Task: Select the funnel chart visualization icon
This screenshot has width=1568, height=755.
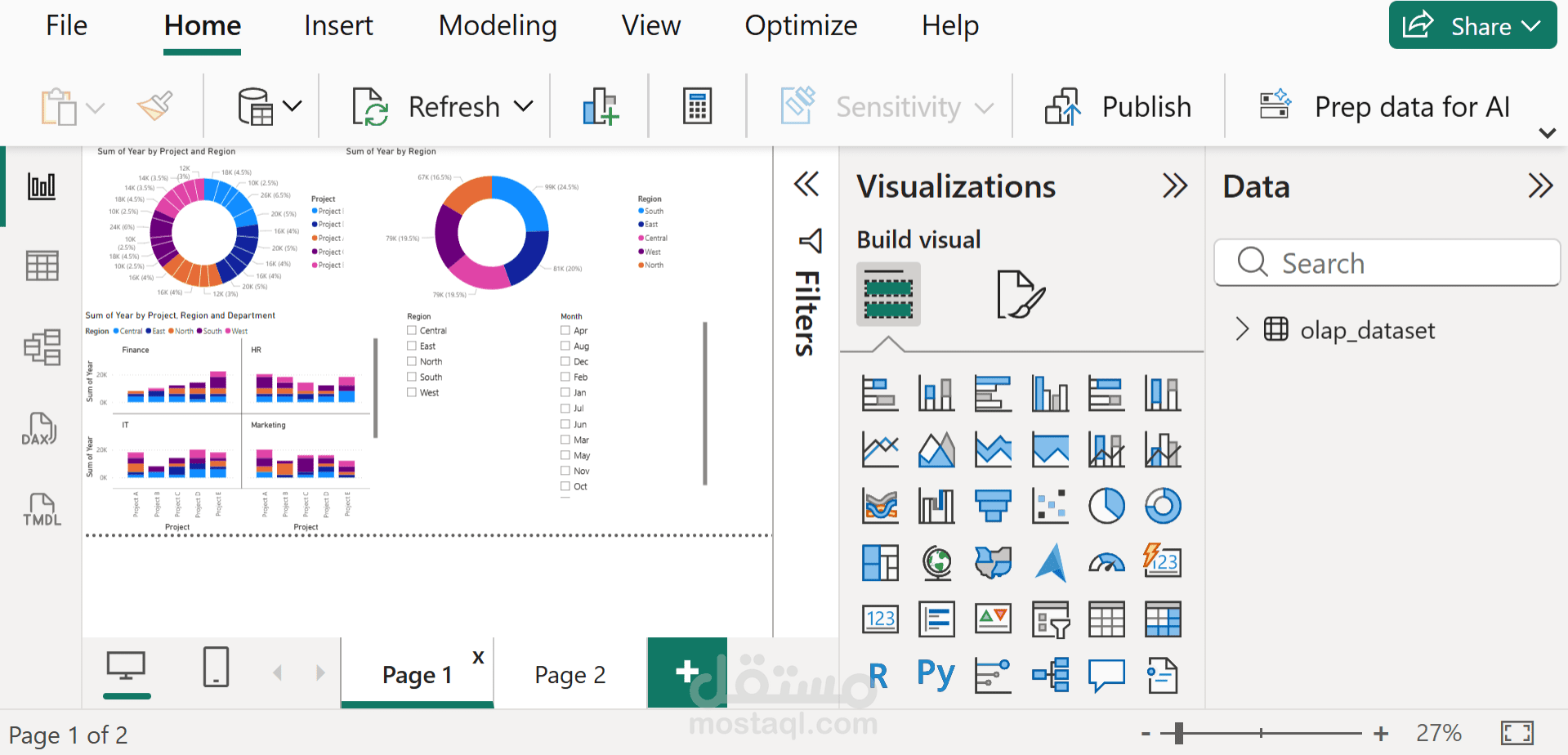Action: coord(993,506)
